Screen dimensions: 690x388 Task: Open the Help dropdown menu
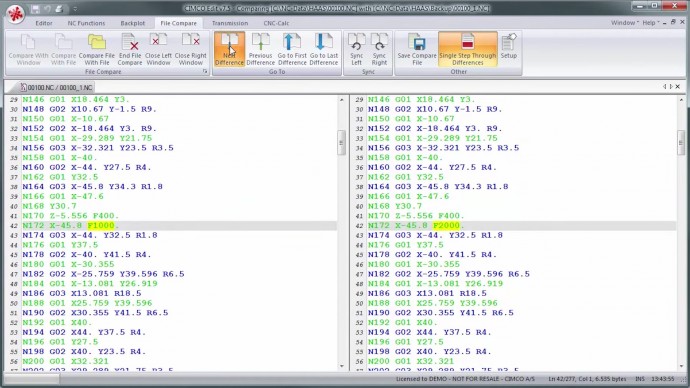click(650, 22)
